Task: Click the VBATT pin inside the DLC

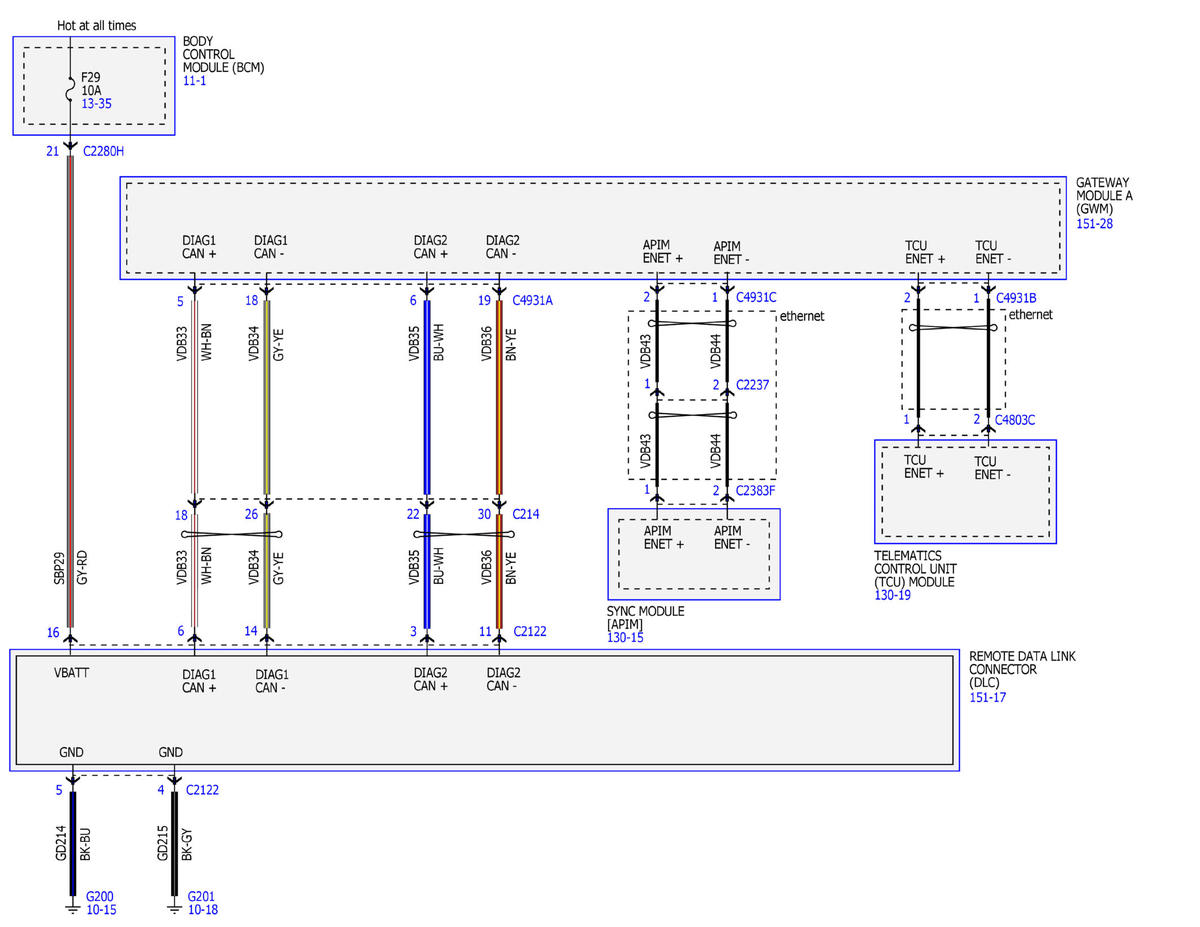Action: point(71,673)
